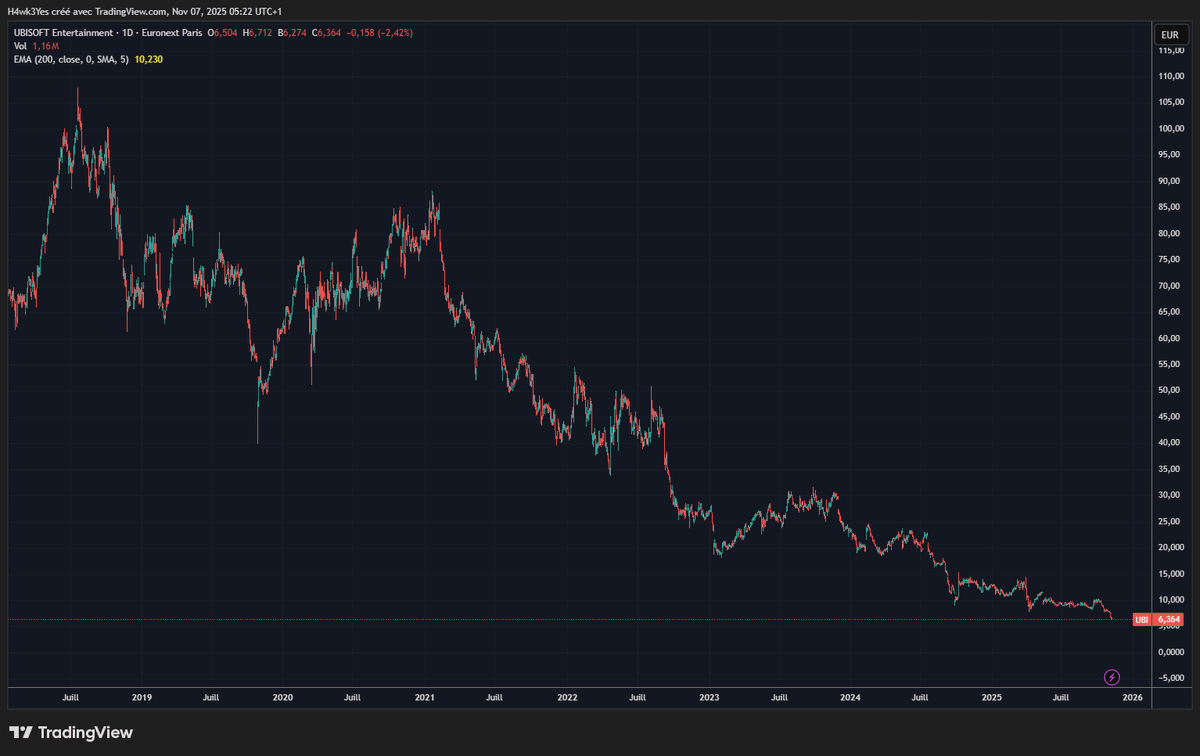Click the open price value O6,504

[223, 33]
